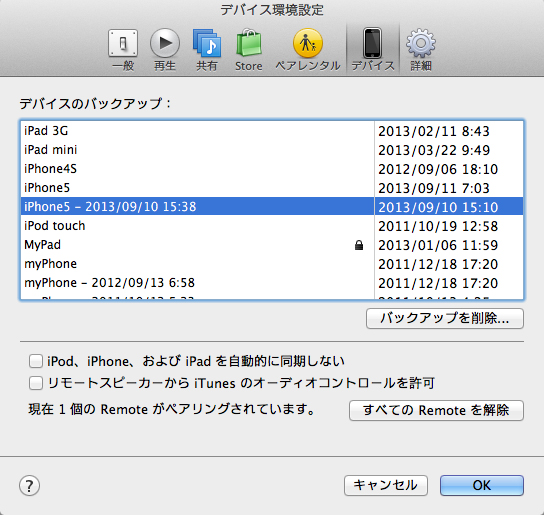
Task: Open the 一般 (General) preferences pane
Action: point(123,50)
